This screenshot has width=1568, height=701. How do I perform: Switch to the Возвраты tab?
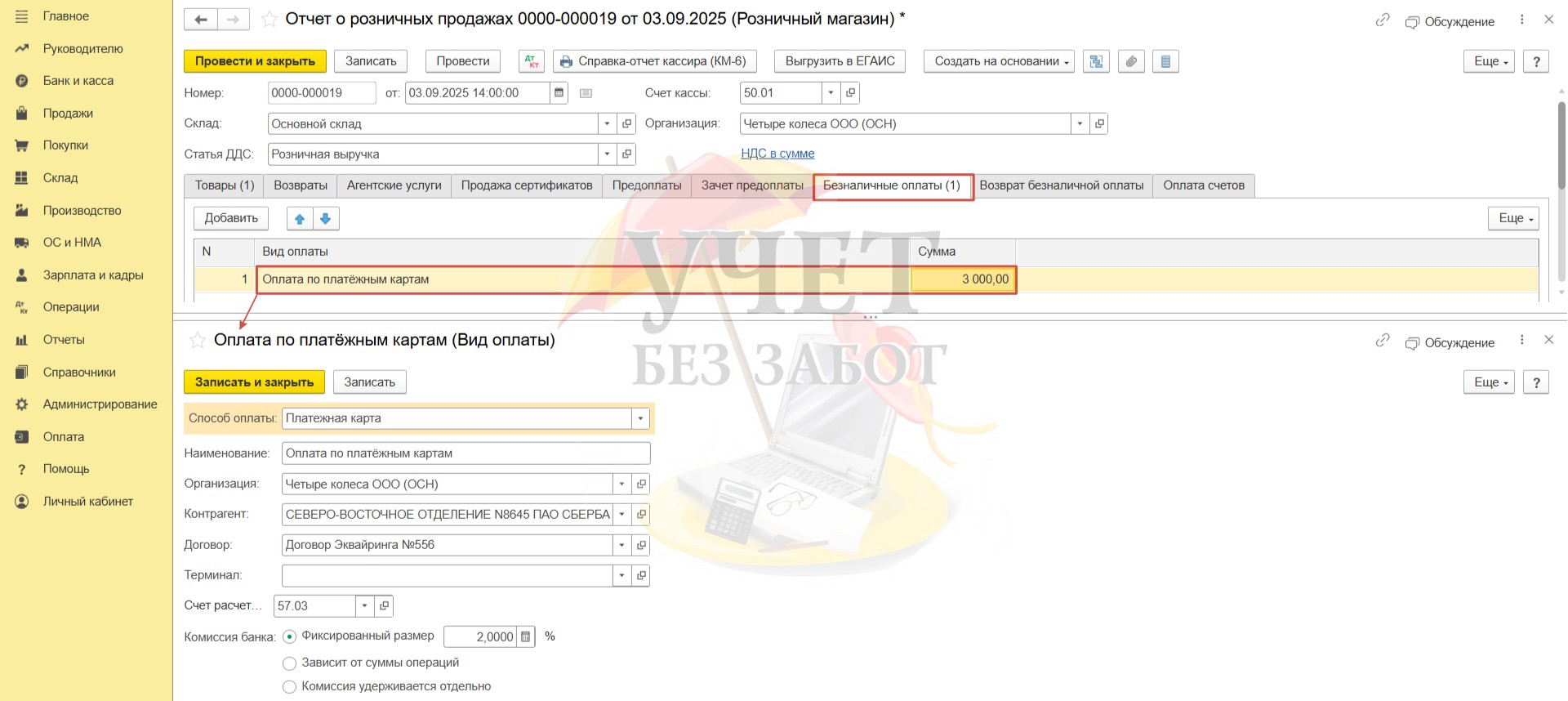[301, 185]
